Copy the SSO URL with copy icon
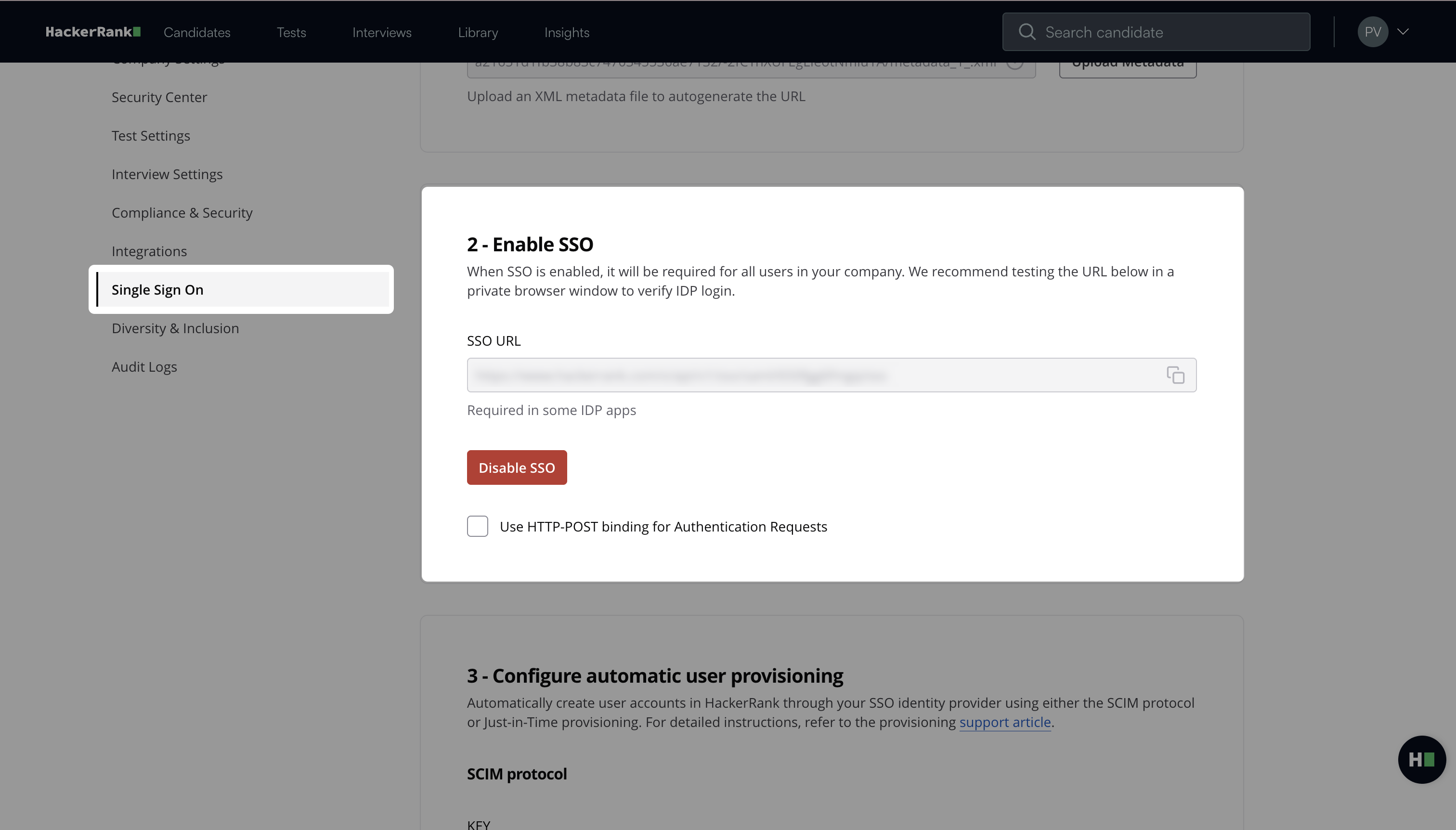 pyautogui.click(x=1175, y=375)
